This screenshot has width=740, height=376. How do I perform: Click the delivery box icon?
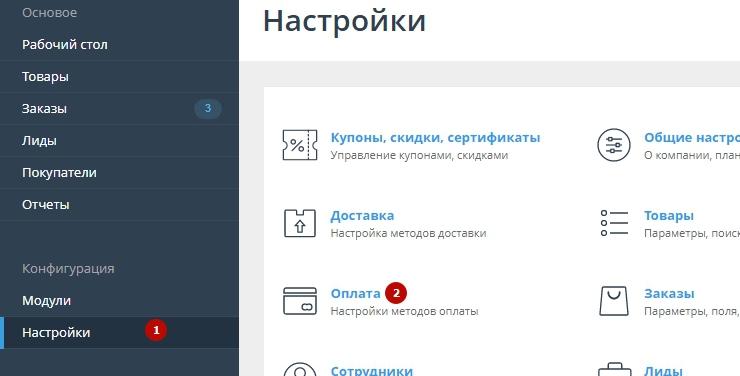point(300,223)
